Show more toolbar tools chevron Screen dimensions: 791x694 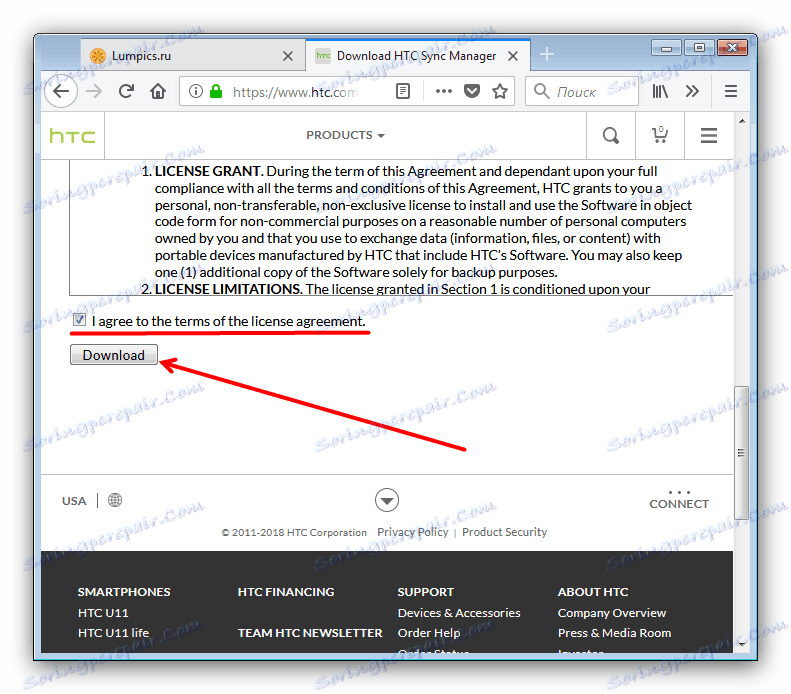point(692,91)
